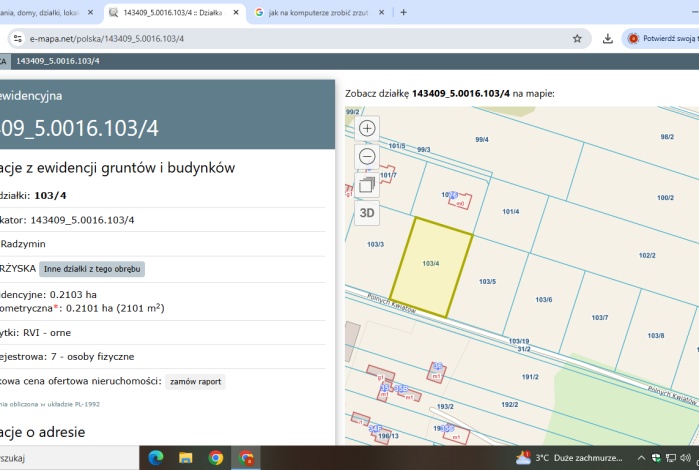Open the browser downloads icon
Screen dimensions: 699x470
point(608,39)
